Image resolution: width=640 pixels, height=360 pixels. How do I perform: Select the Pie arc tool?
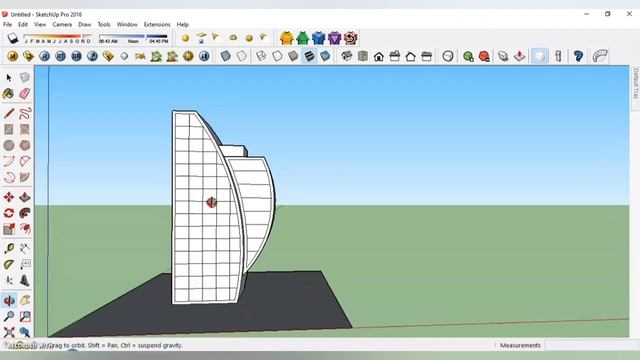(x=25, y=161)
